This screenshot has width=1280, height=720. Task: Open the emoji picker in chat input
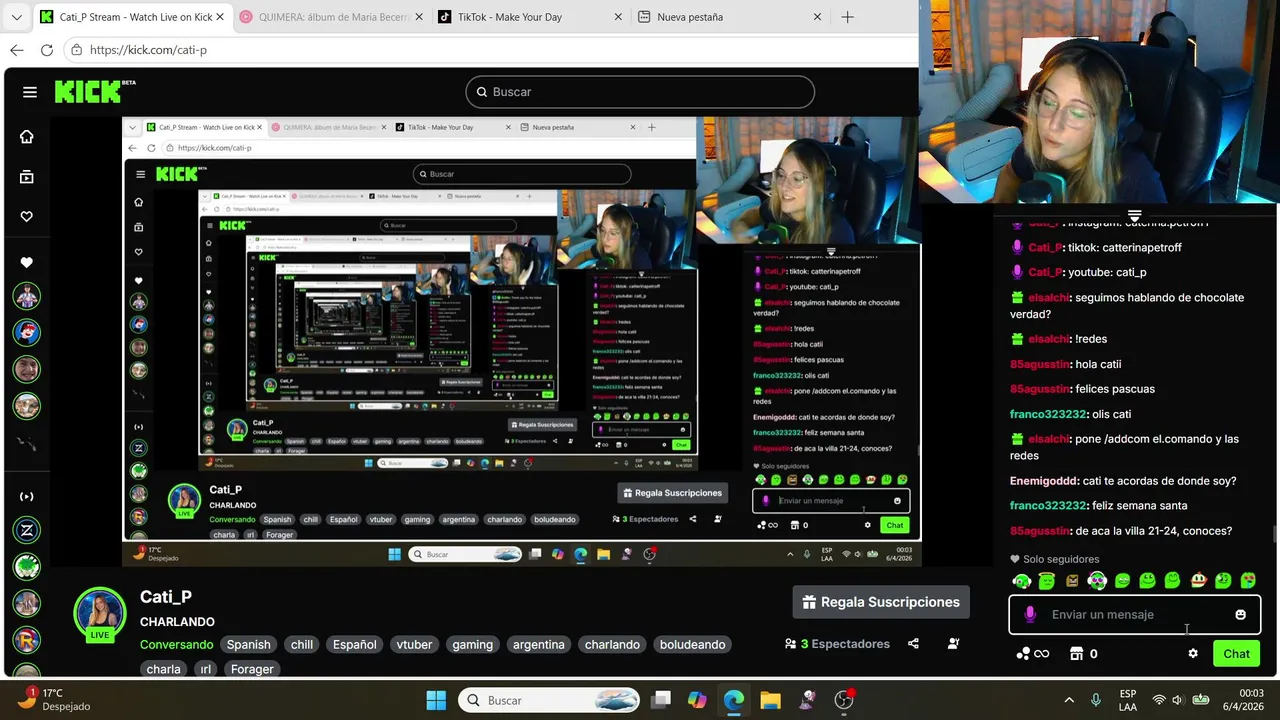(x=1240, y=614)
